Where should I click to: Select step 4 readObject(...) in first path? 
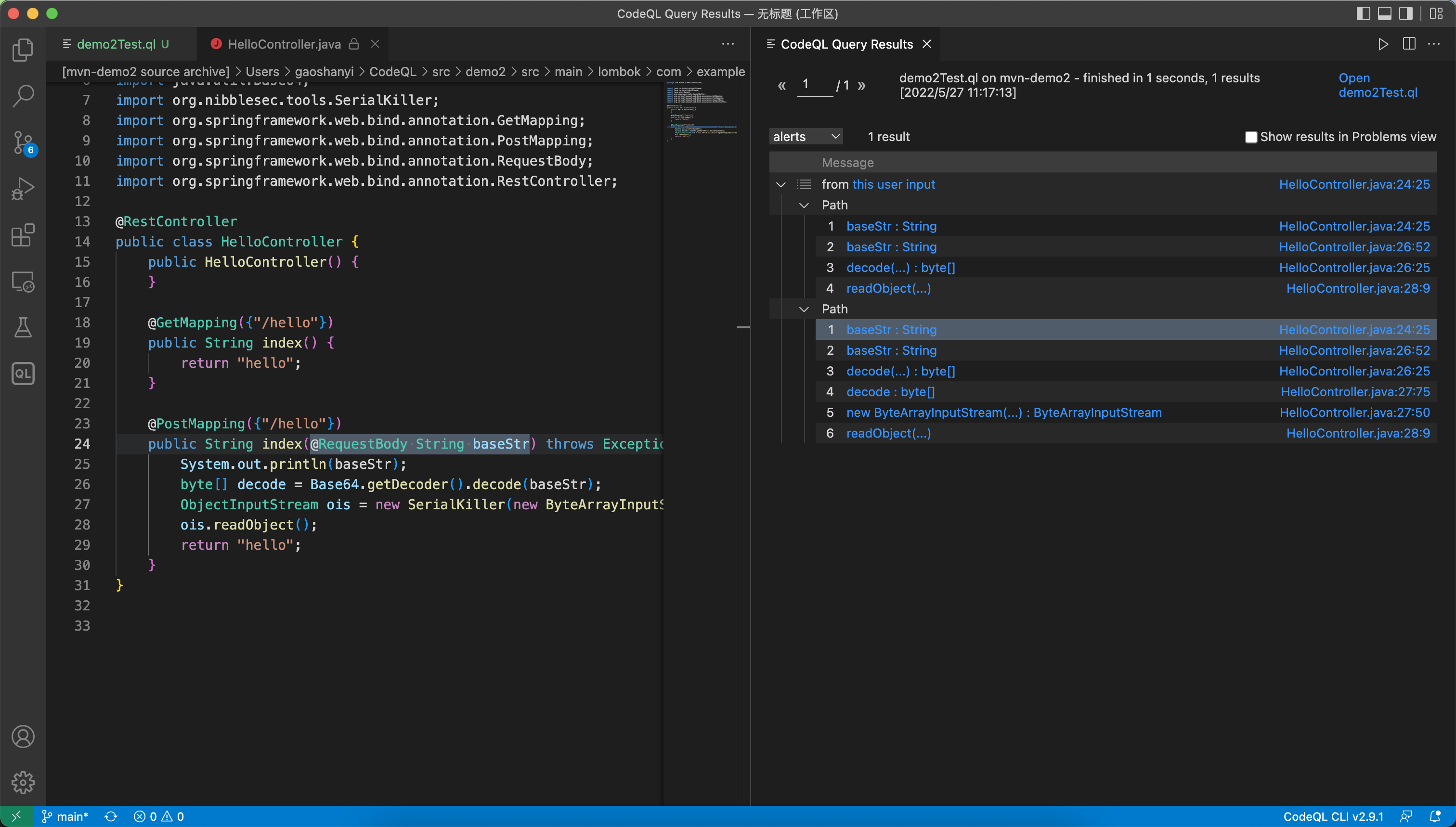click(x=888, y=288)
